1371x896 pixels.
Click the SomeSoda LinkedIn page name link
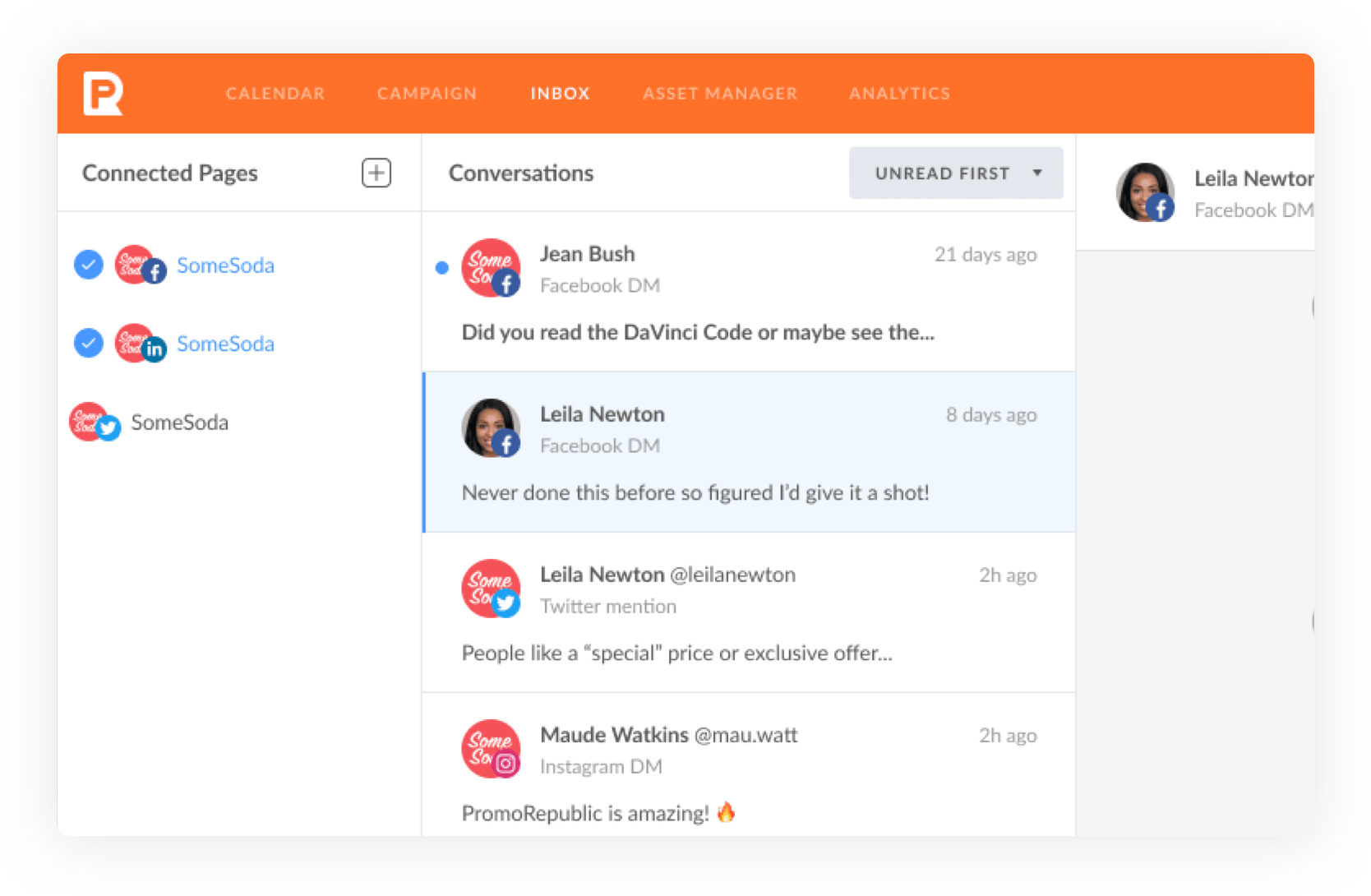(x=225, y=344)
